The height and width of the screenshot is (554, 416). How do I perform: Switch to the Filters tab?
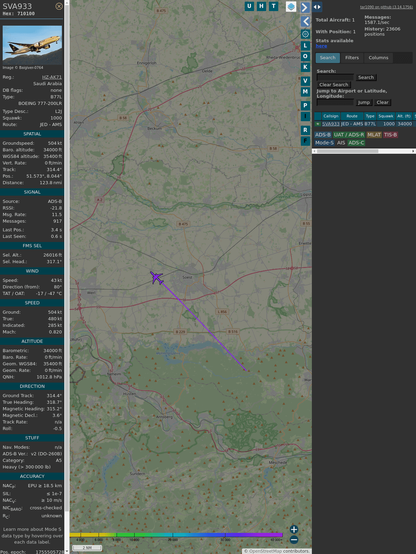(x=352, y=58)
